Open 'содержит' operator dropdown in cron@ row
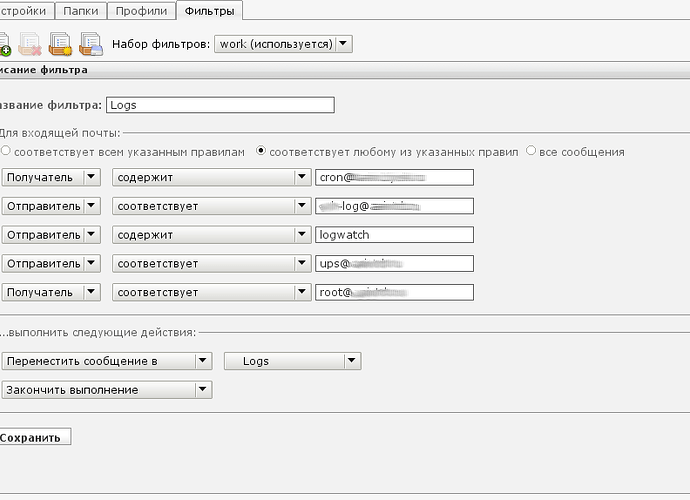Viewport: 690px width, 500px height. [x=212, y=177]
